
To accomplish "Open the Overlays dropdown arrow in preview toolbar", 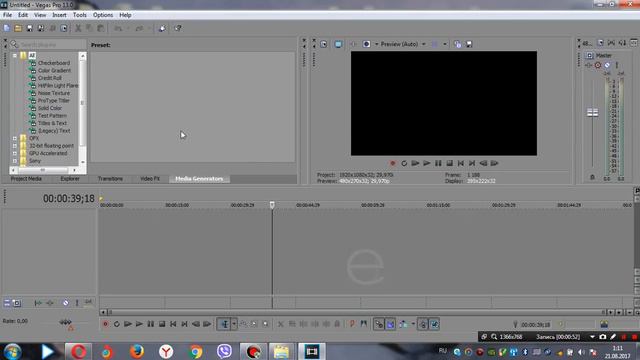I will (x=445, y=44).
